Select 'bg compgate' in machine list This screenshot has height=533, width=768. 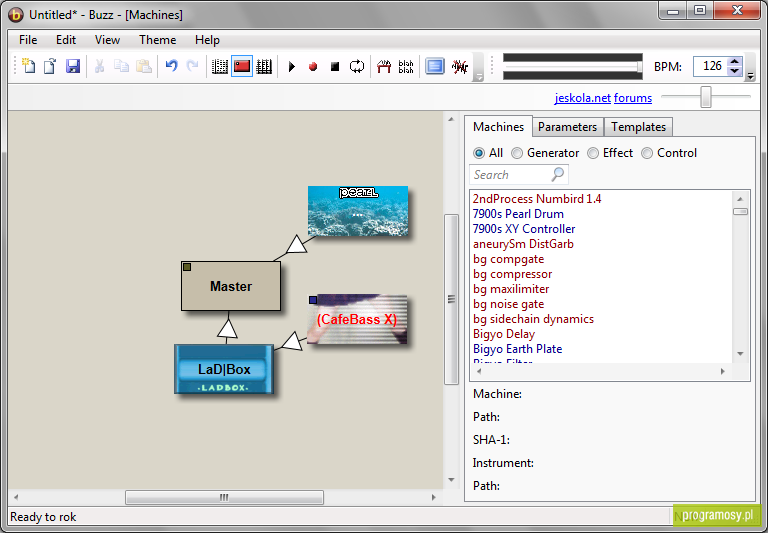point(508,259)
